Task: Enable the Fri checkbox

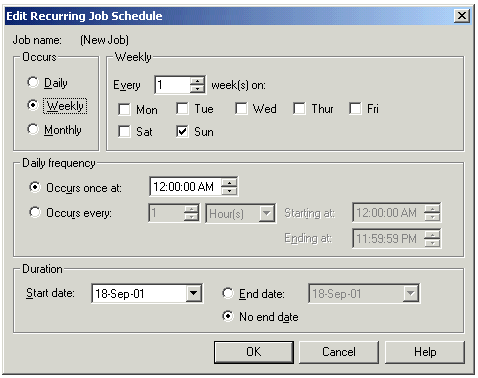Action: (x=355, y=109)
